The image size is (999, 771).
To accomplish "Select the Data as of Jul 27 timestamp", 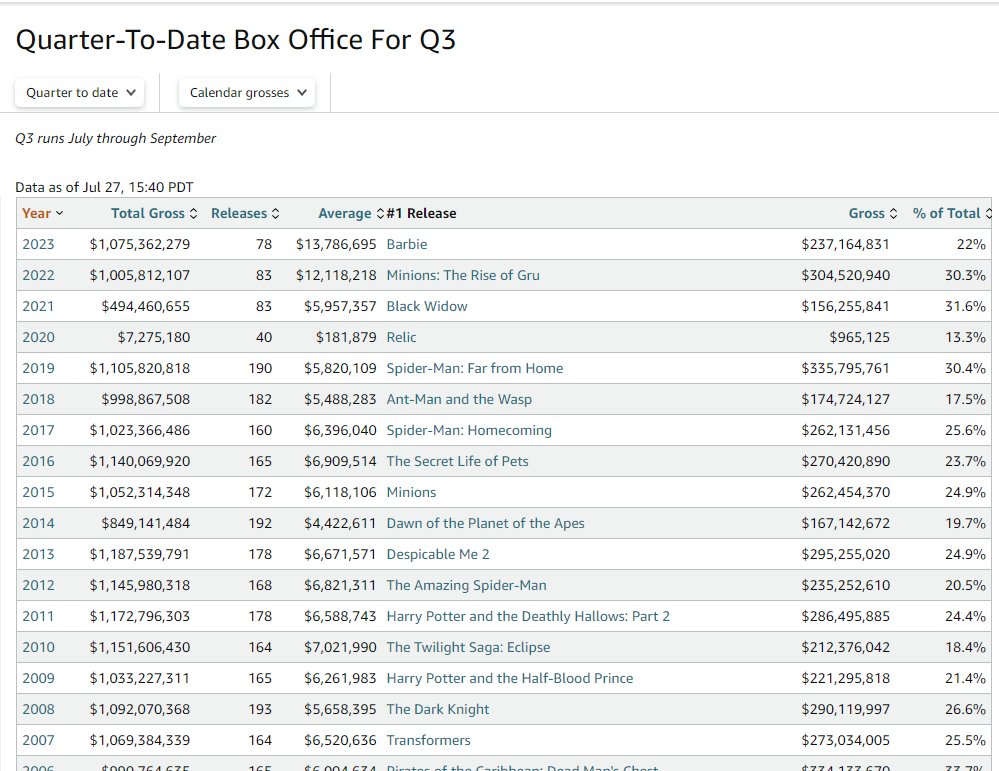I will (104, 187).
